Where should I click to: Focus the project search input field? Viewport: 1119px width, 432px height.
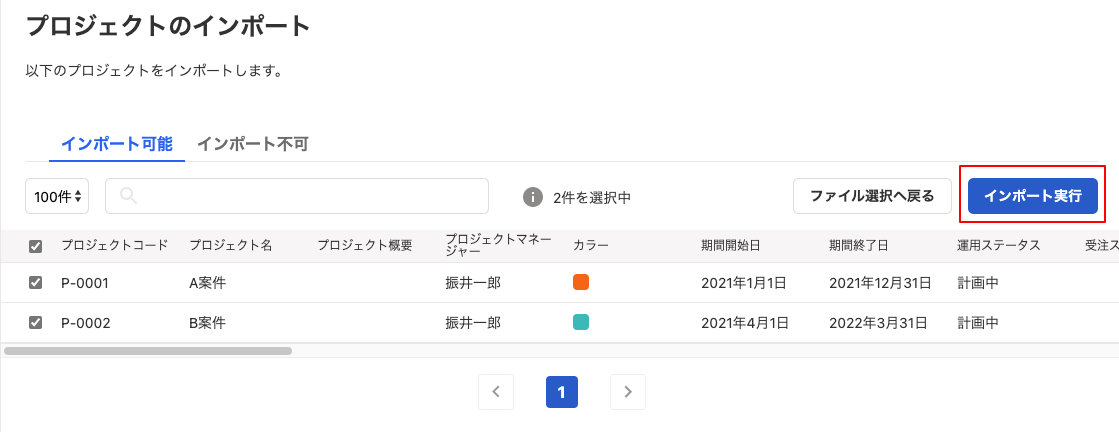(x=297, y=196)
